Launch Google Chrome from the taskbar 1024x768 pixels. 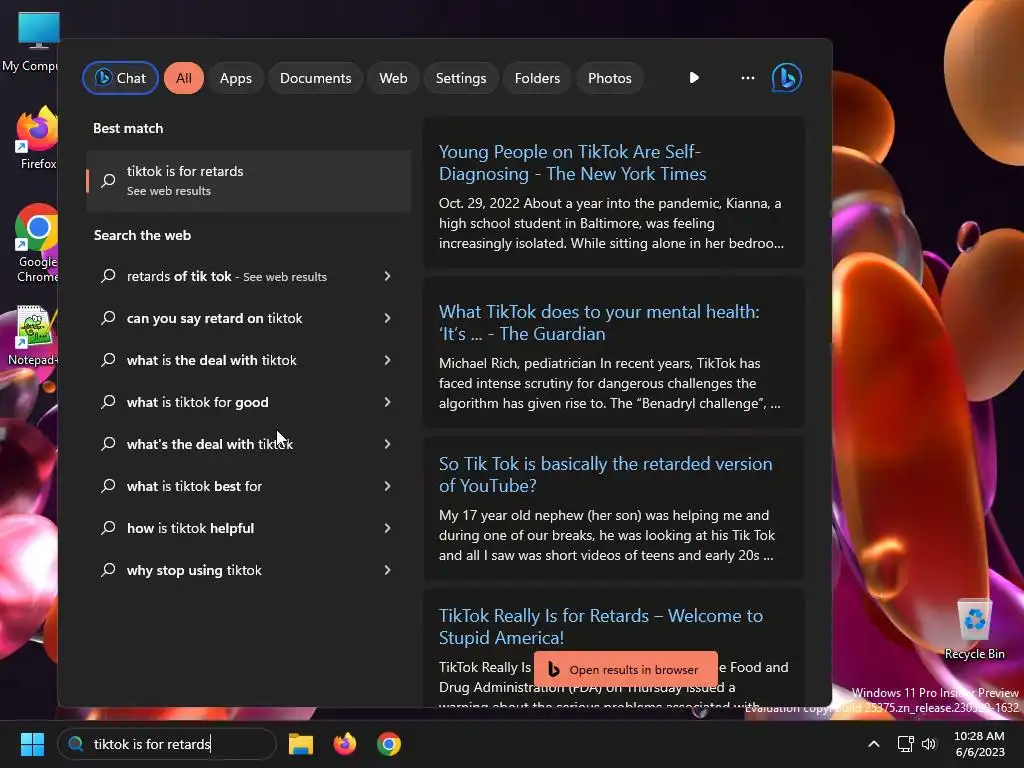point(389,744)
